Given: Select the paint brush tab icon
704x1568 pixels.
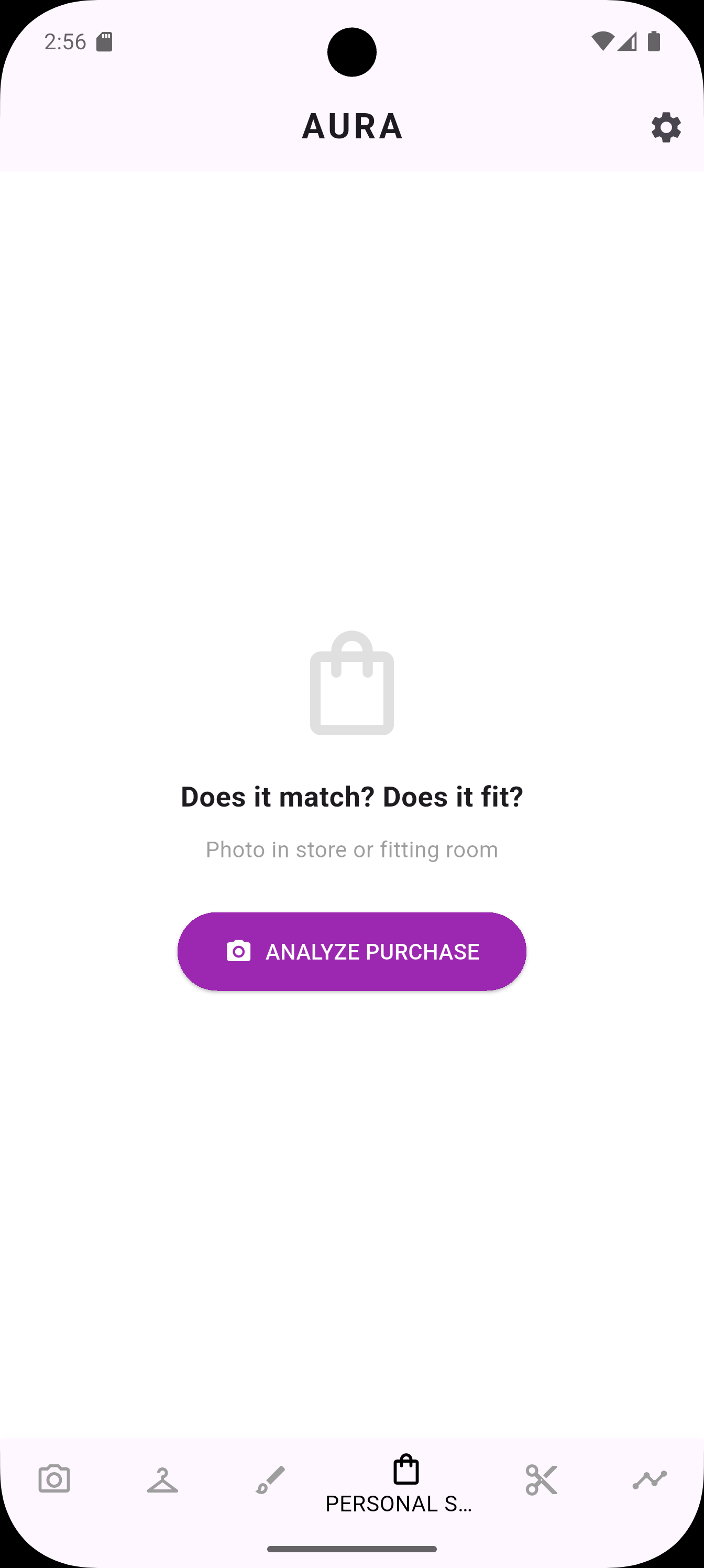Looking at the screenshot, I should (270, 1479).
